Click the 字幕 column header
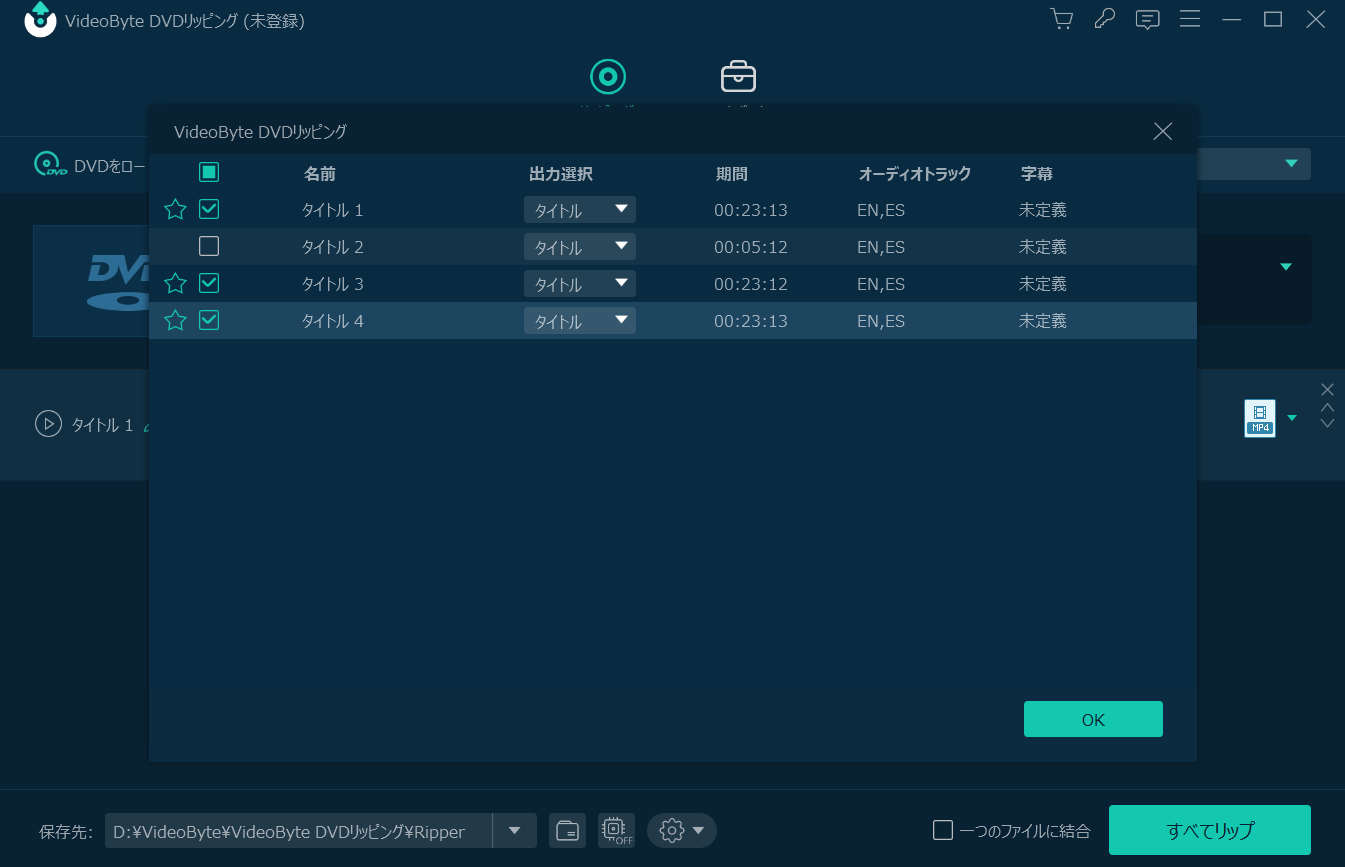 [1036, 173]
